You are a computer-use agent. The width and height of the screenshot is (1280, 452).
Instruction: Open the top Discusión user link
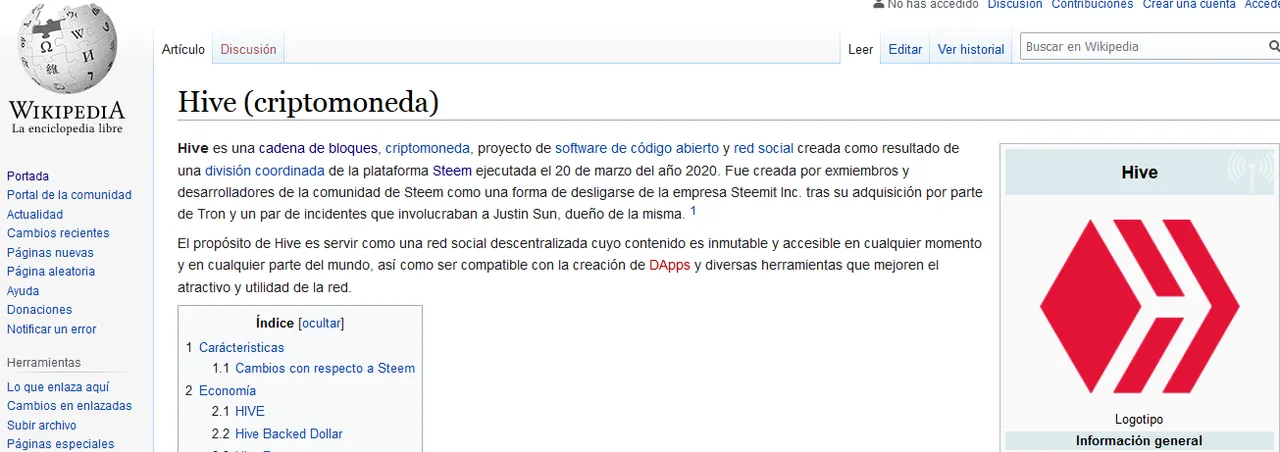[x=1015, y=4]
